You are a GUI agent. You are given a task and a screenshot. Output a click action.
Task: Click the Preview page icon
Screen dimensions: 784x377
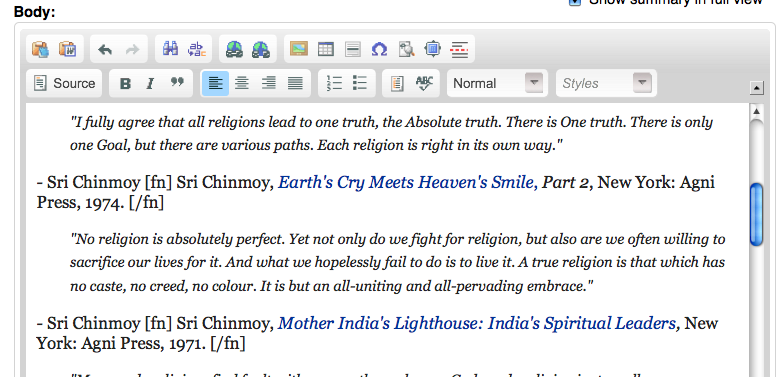coord(406,49)
